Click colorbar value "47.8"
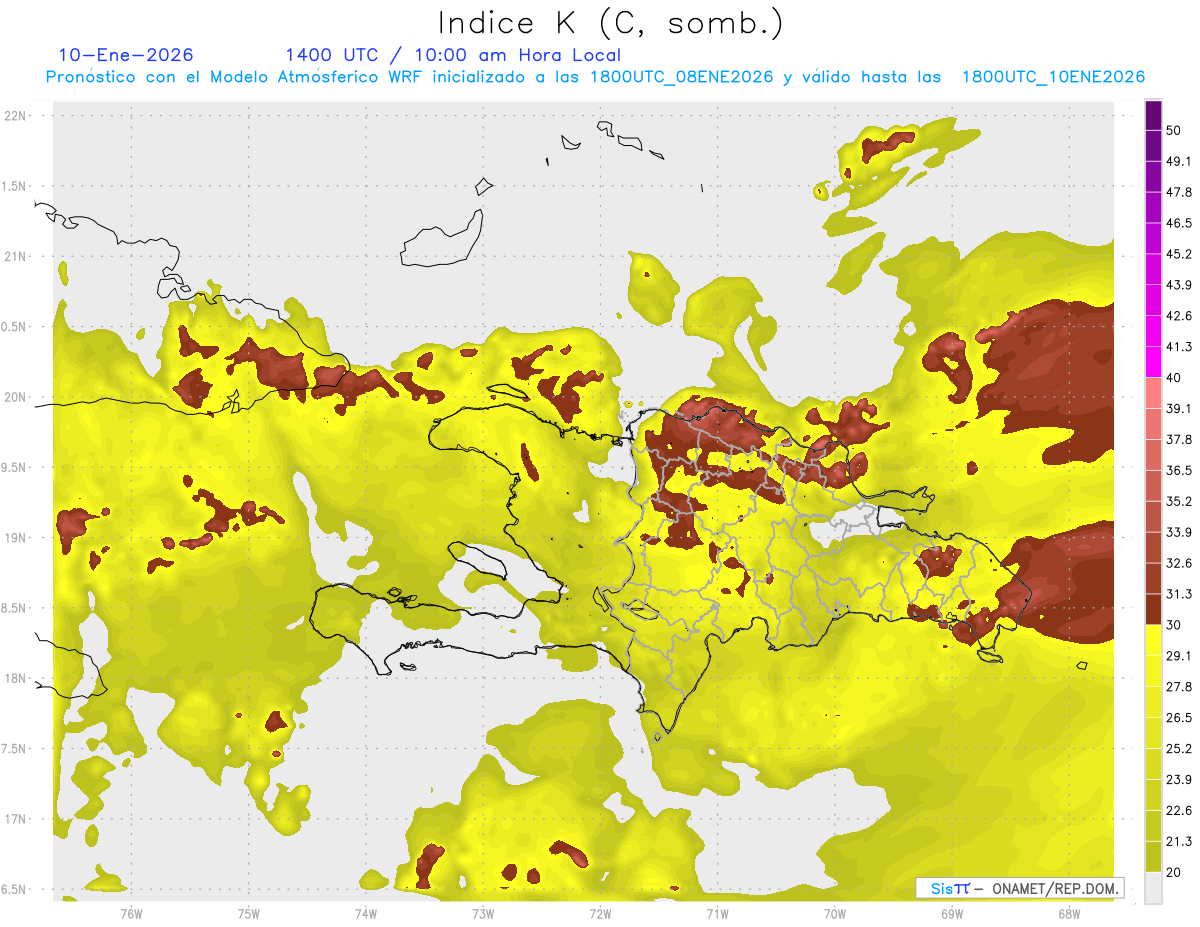1200x927 pixels. coord(1179,192)
